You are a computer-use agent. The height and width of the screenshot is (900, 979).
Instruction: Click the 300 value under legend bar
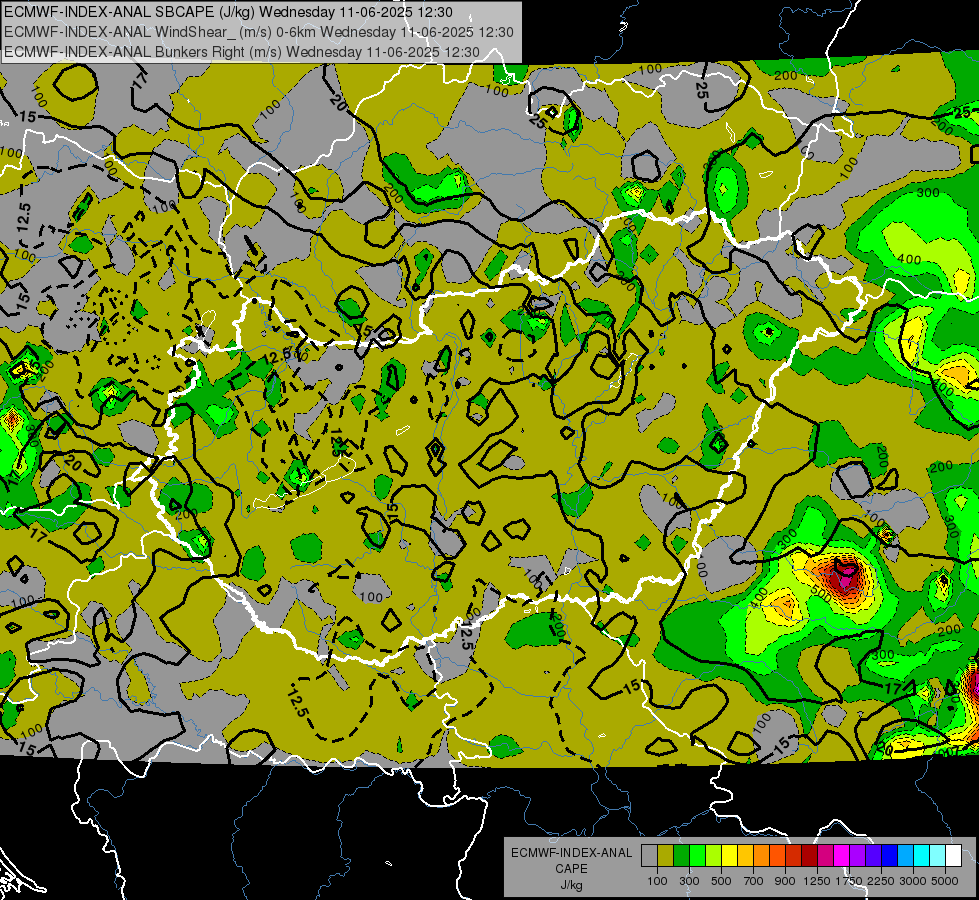click(689, 881)
